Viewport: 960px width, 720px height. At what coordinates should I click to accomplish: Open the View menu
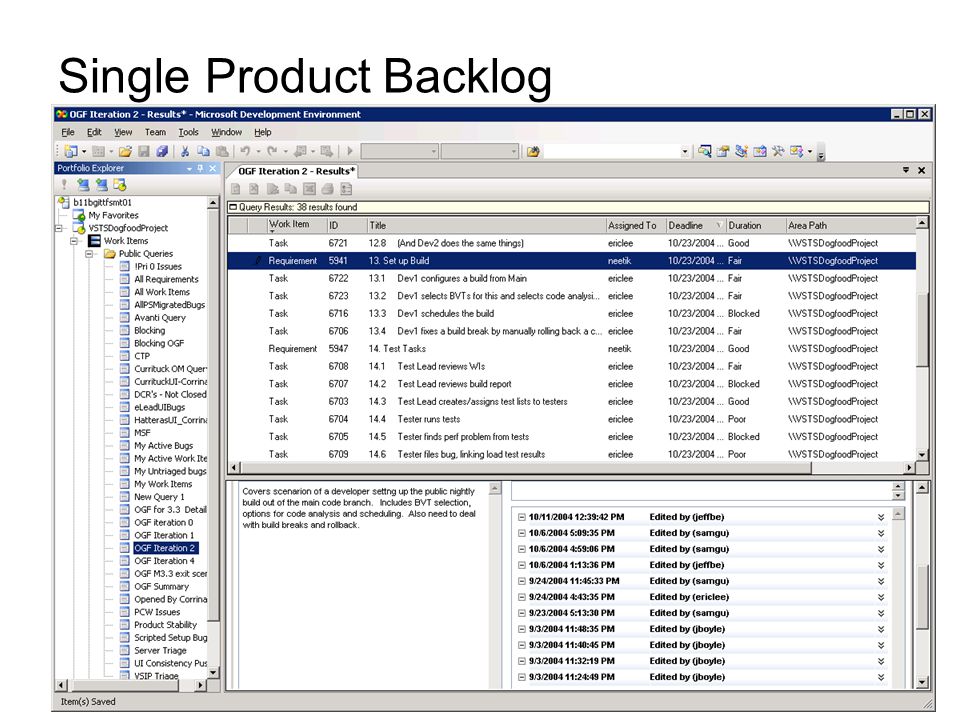(123, 132)
